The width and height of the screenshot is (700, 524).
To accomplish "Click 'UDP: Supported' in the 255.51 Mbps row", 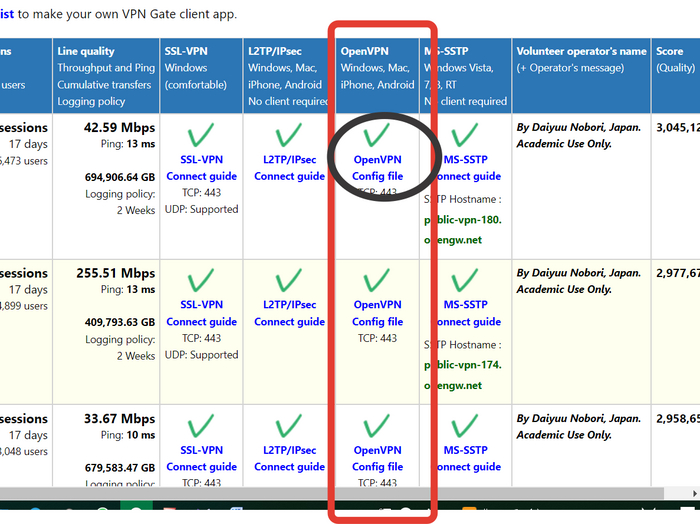I will click(201, 355).
